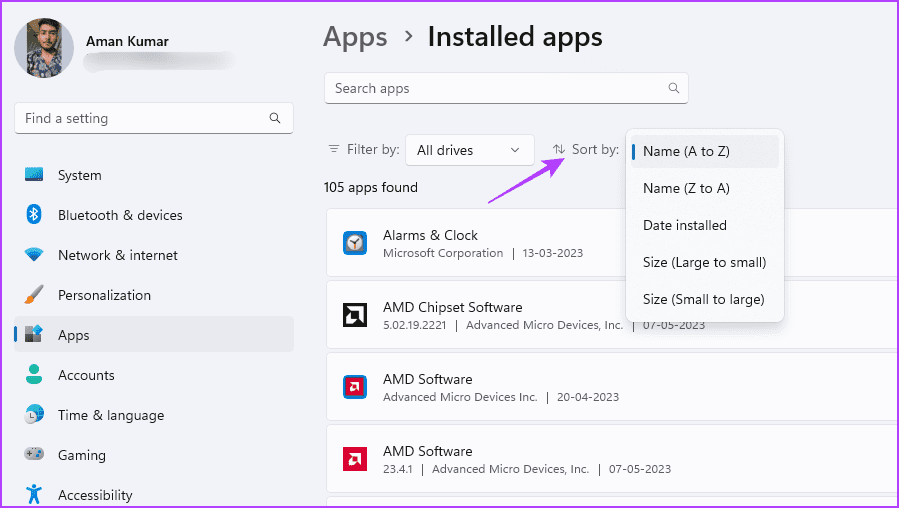Click the 105 apps found text
The height and width of the screenshot is (508, 899).
pos(370,187)
